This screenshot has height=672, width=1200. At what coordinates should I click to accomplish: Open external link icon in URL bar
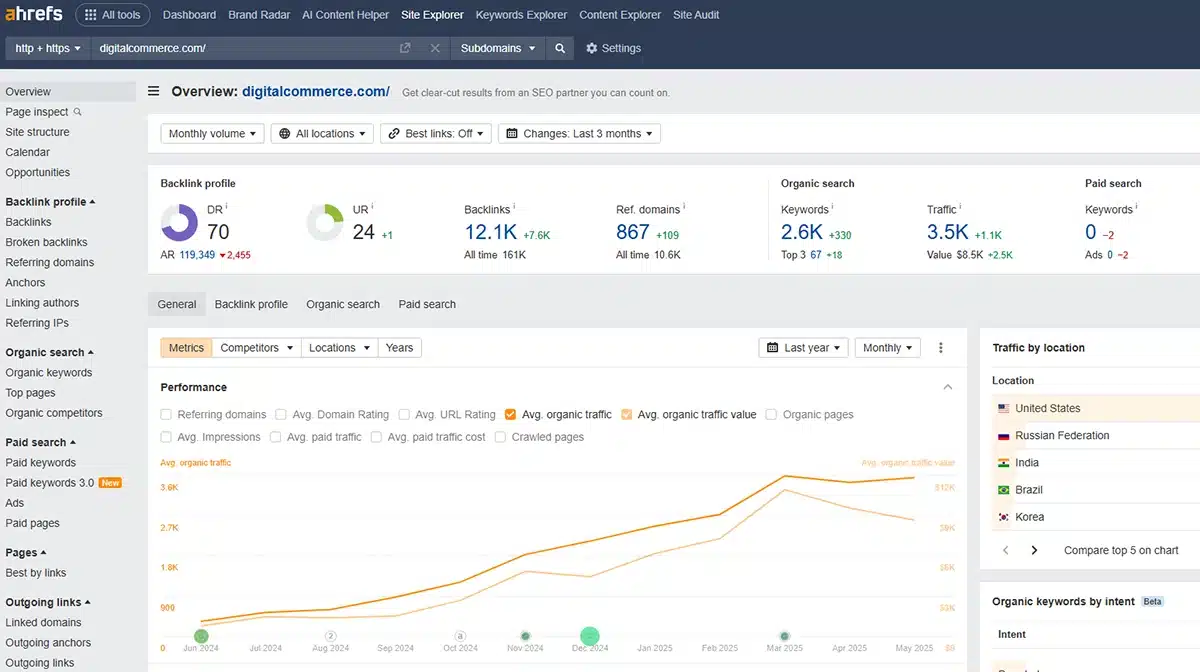pos(405,48)
